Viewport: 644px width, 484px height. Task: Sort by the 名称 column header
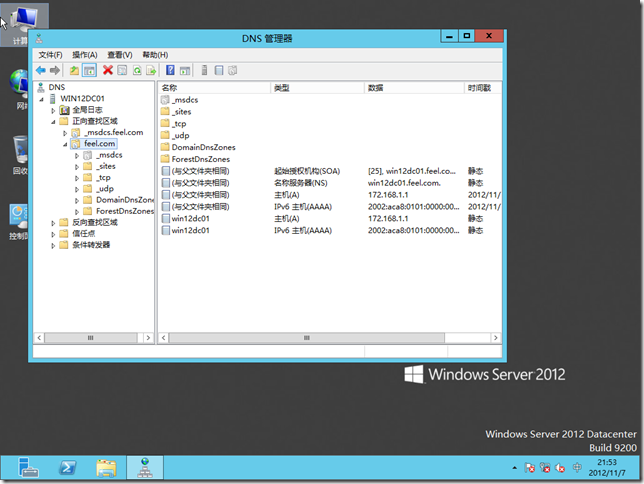point(214,88)
